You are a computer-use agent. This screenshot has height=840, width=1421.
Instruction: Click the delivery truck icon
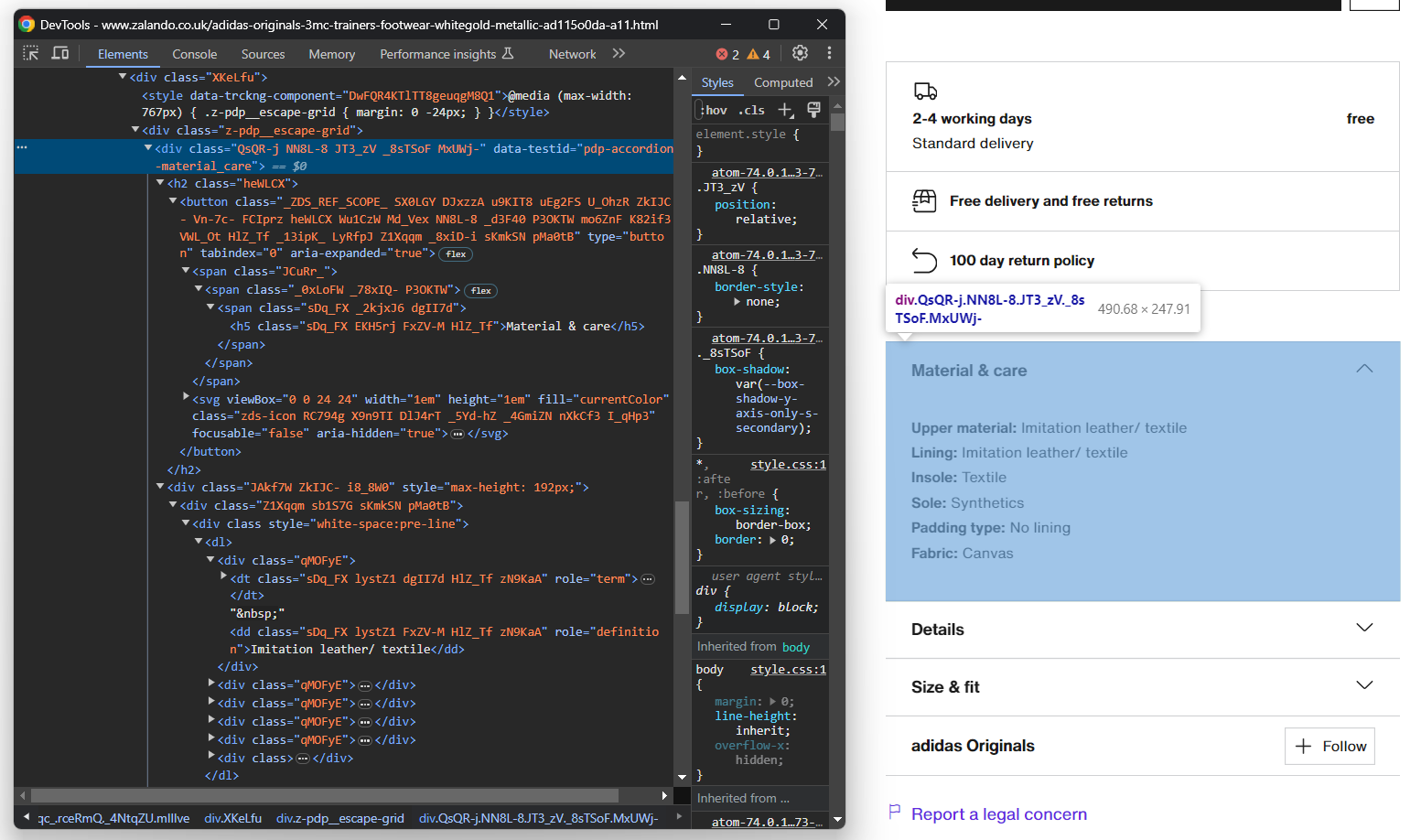925,91
